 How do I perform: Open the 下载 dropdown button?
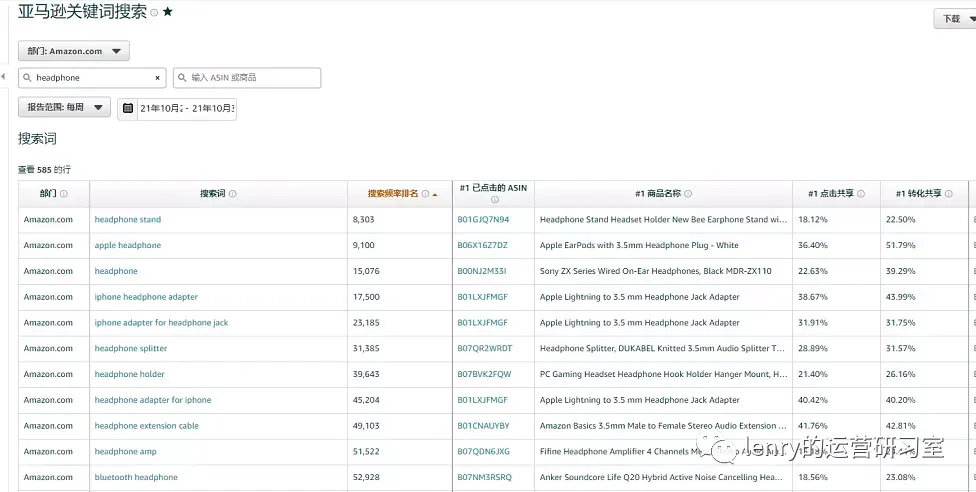tap(955, 19)
